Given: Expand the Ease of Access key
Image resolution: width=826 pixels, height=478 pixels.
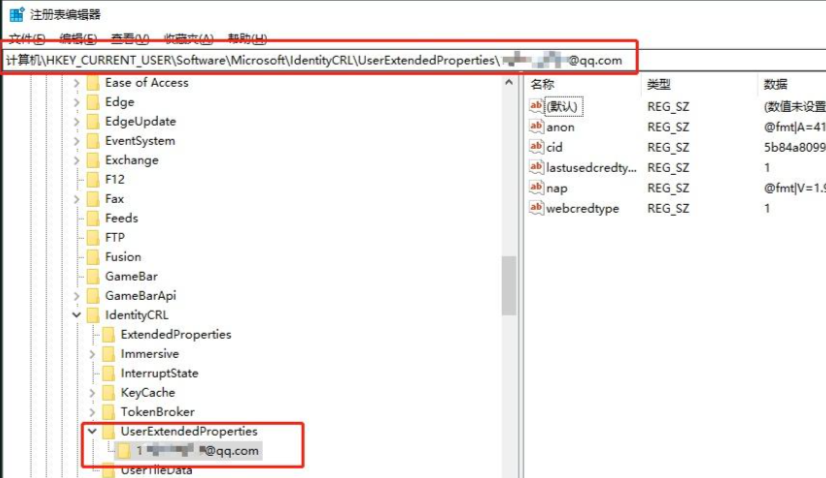Looking at the screenshot, I should coord(76,83).
